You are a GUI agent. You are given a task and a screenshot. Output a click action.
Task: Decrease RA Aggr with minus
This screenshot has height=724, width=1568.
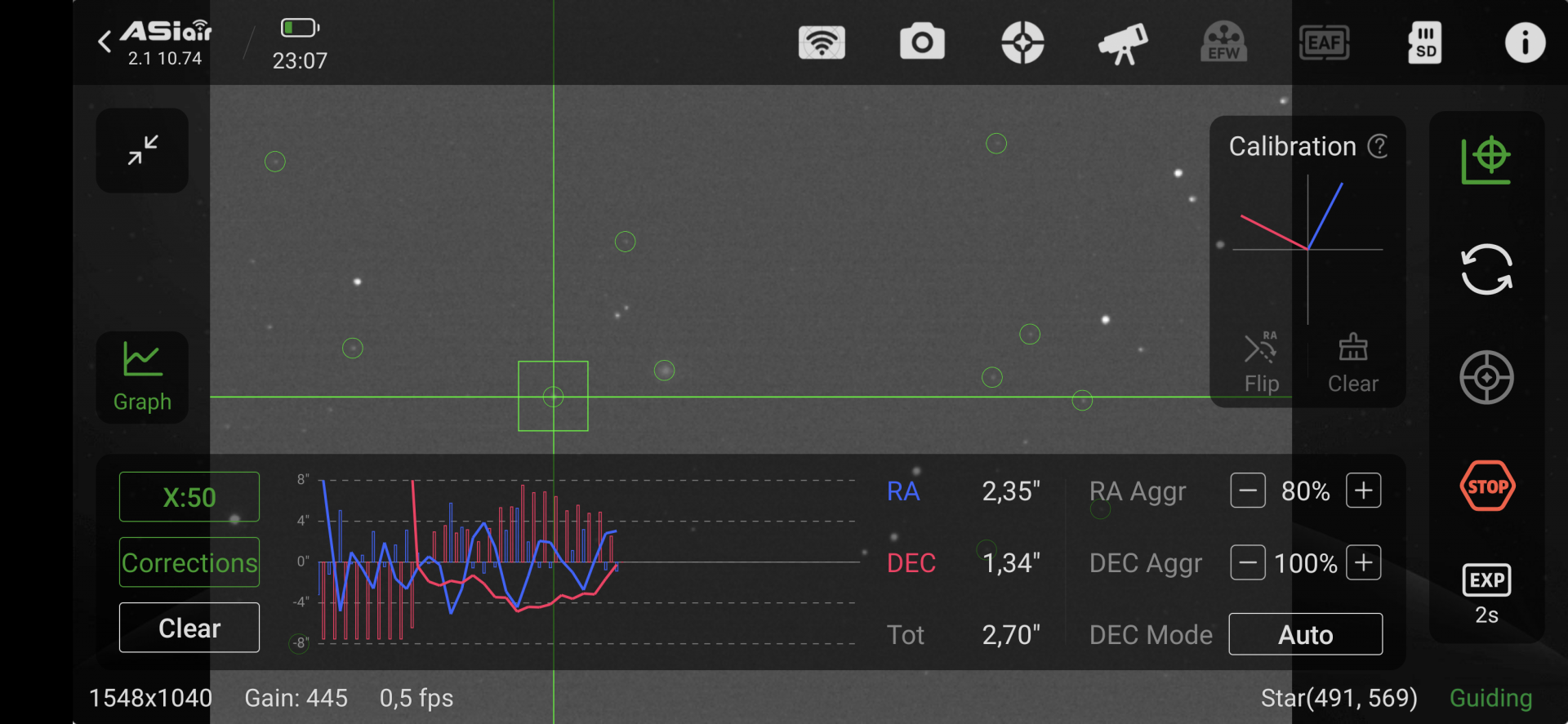[x=1248, y=491]
